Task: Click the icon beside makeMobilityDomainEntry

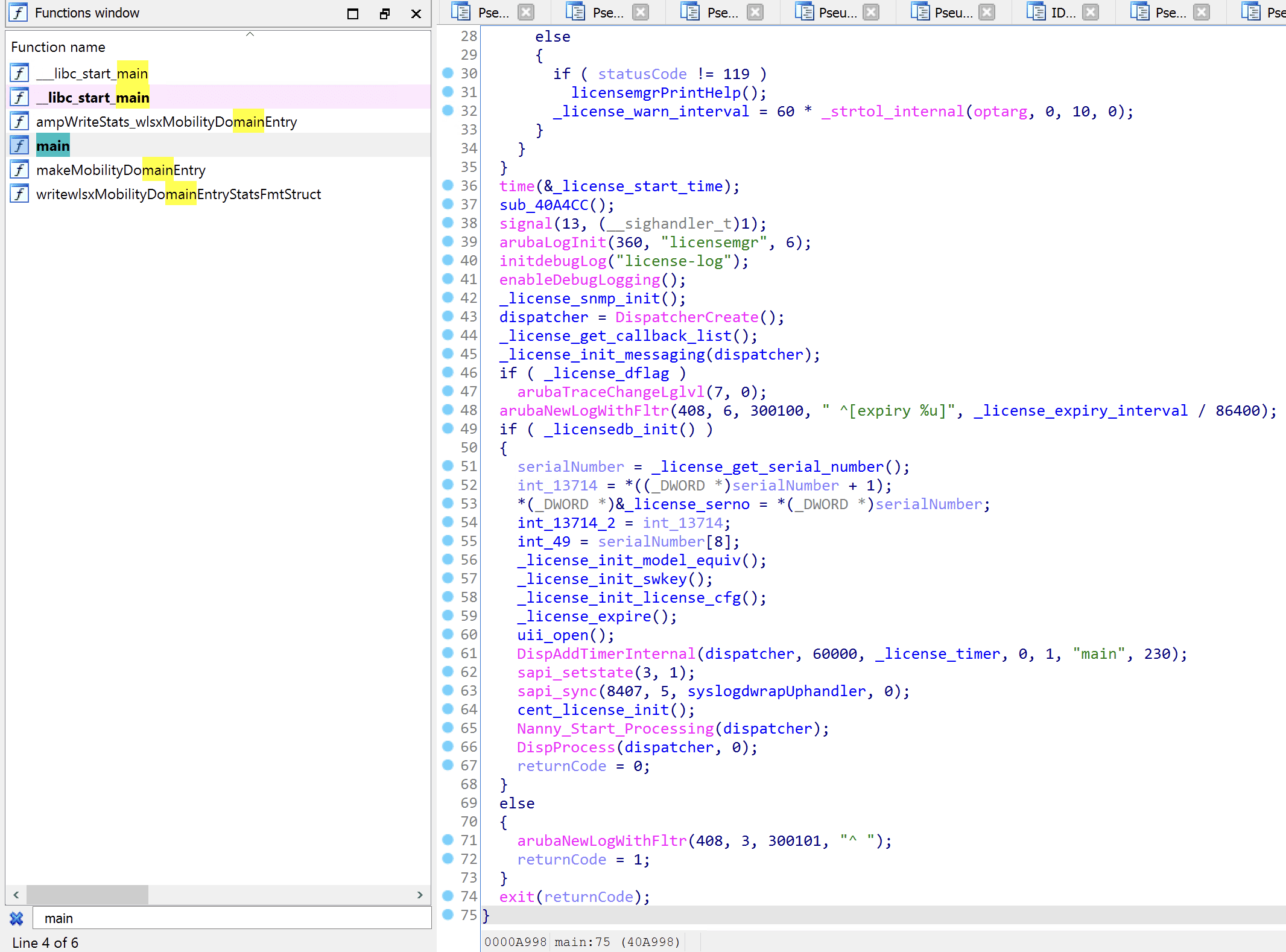Action: coord(19,170)
